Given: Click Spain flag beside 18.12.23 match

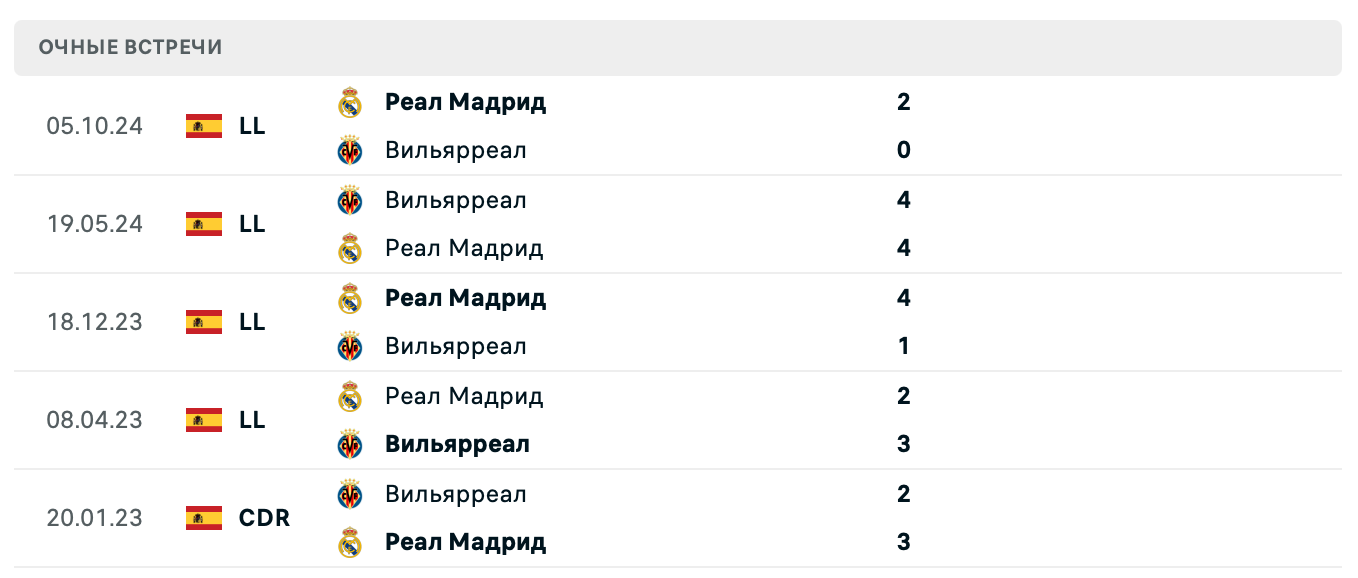Looking at the screenshot, I should (x=204, y=322).
